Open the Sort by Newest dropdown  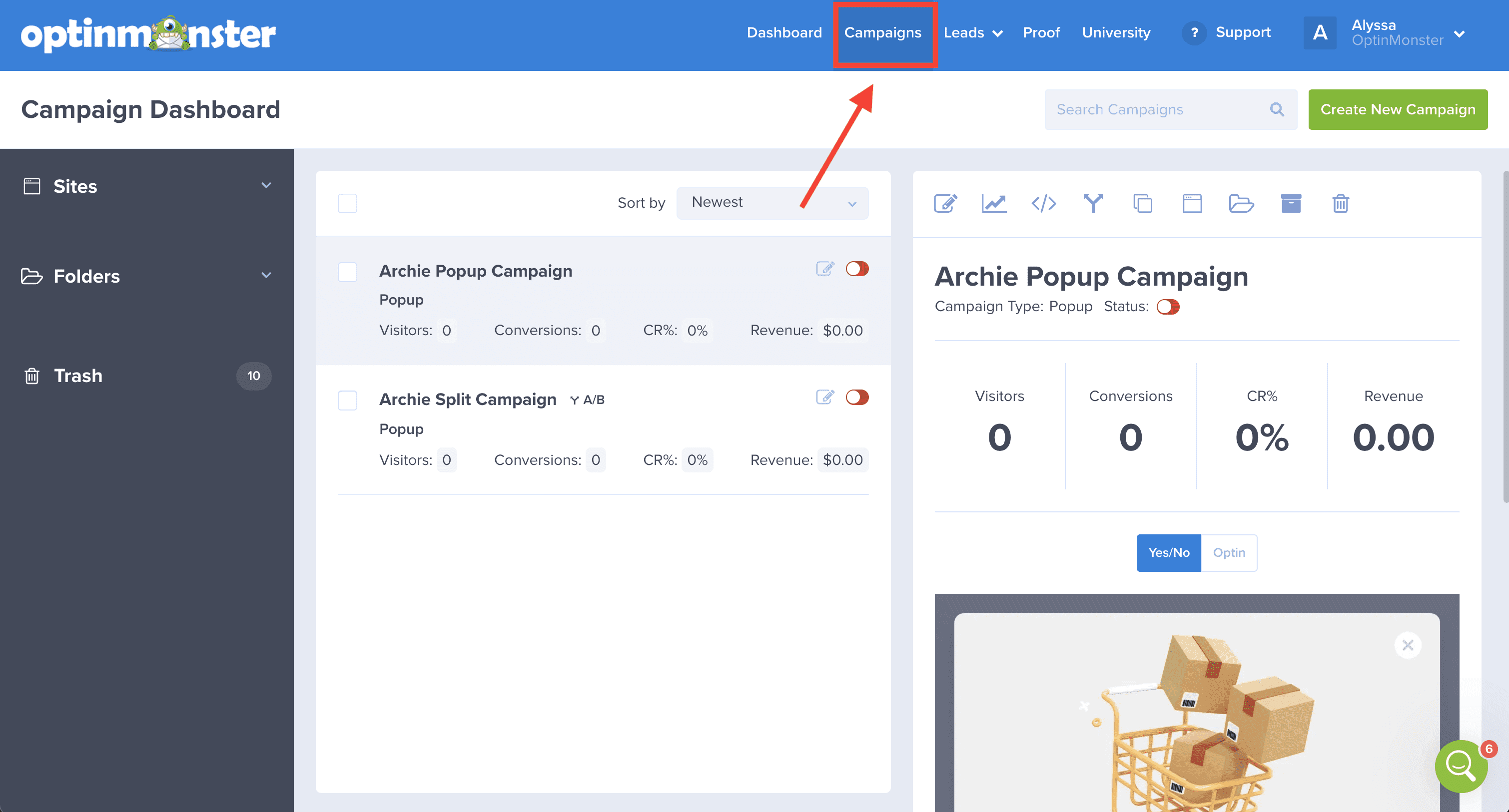click(x=772, y=203)
